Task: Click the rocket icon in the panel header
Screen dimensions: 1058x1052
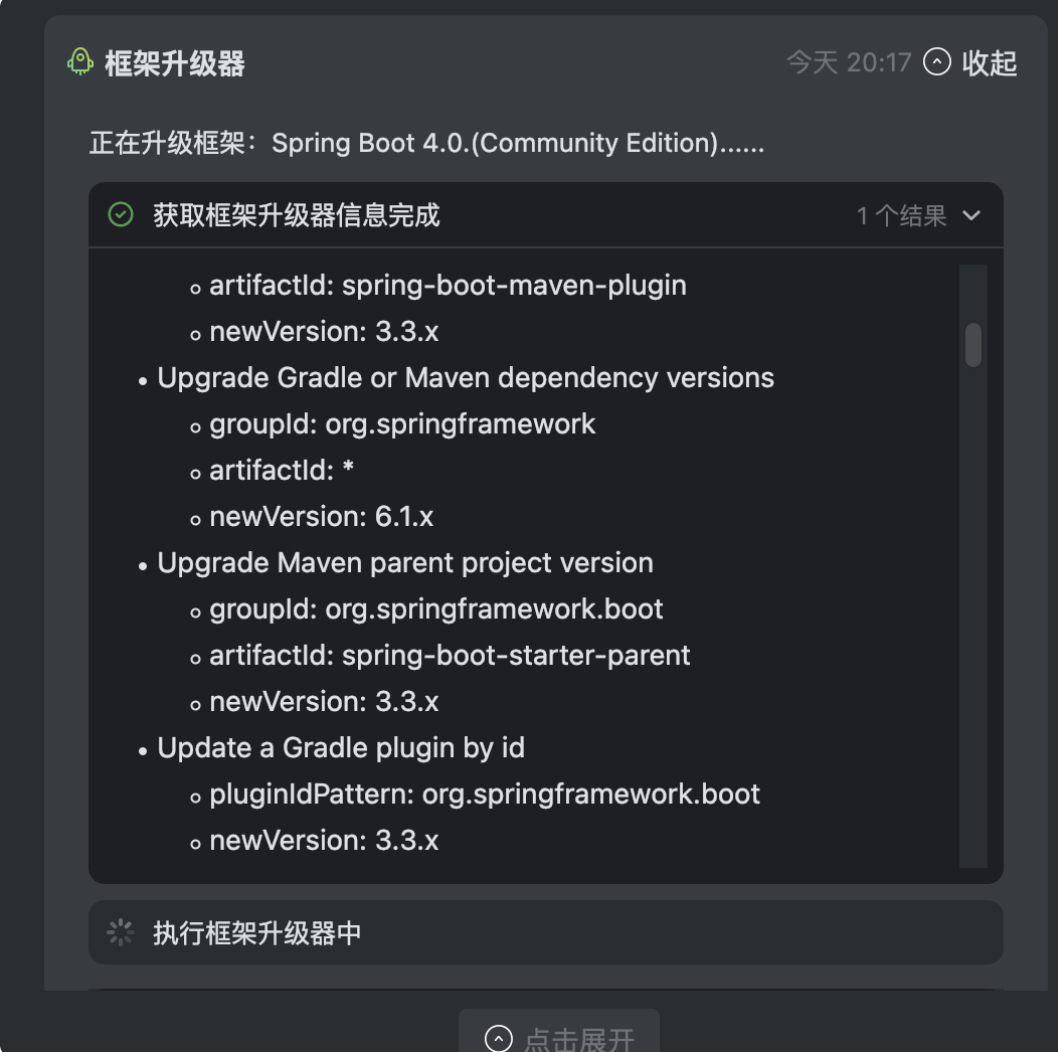Action: click(79, 63)
